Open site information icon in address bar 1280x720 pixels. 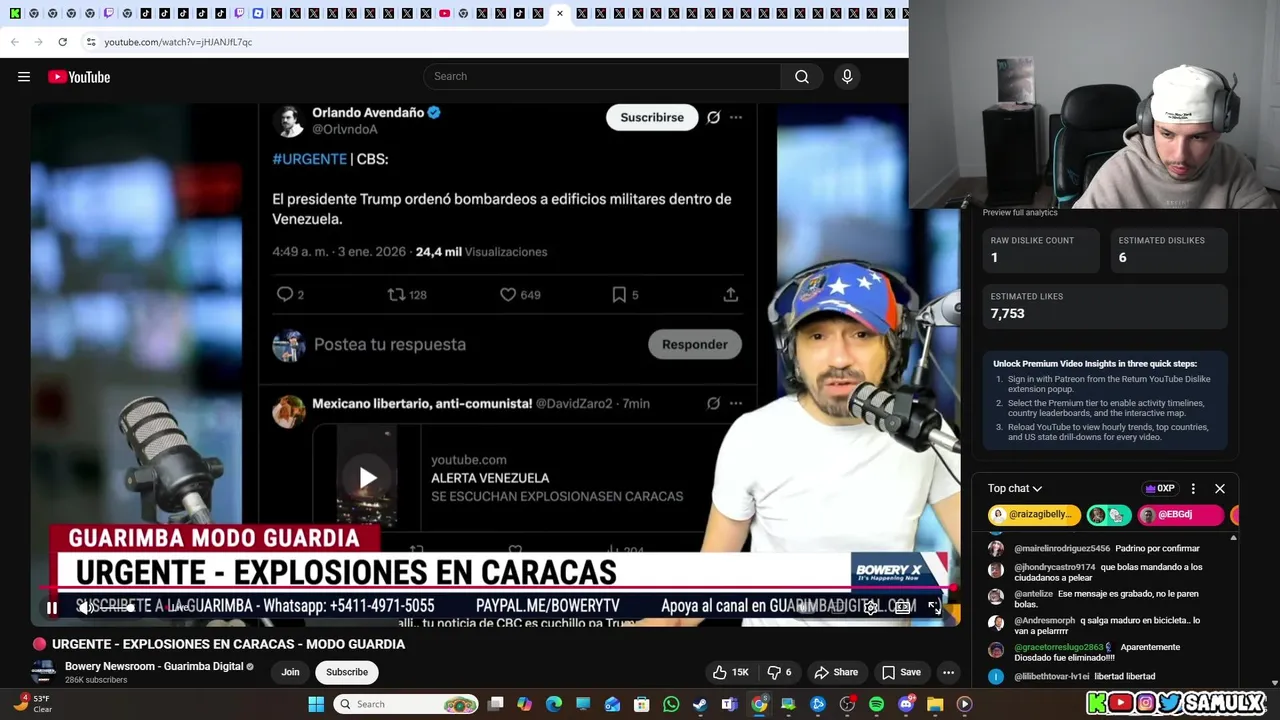(x=91, y=42)
